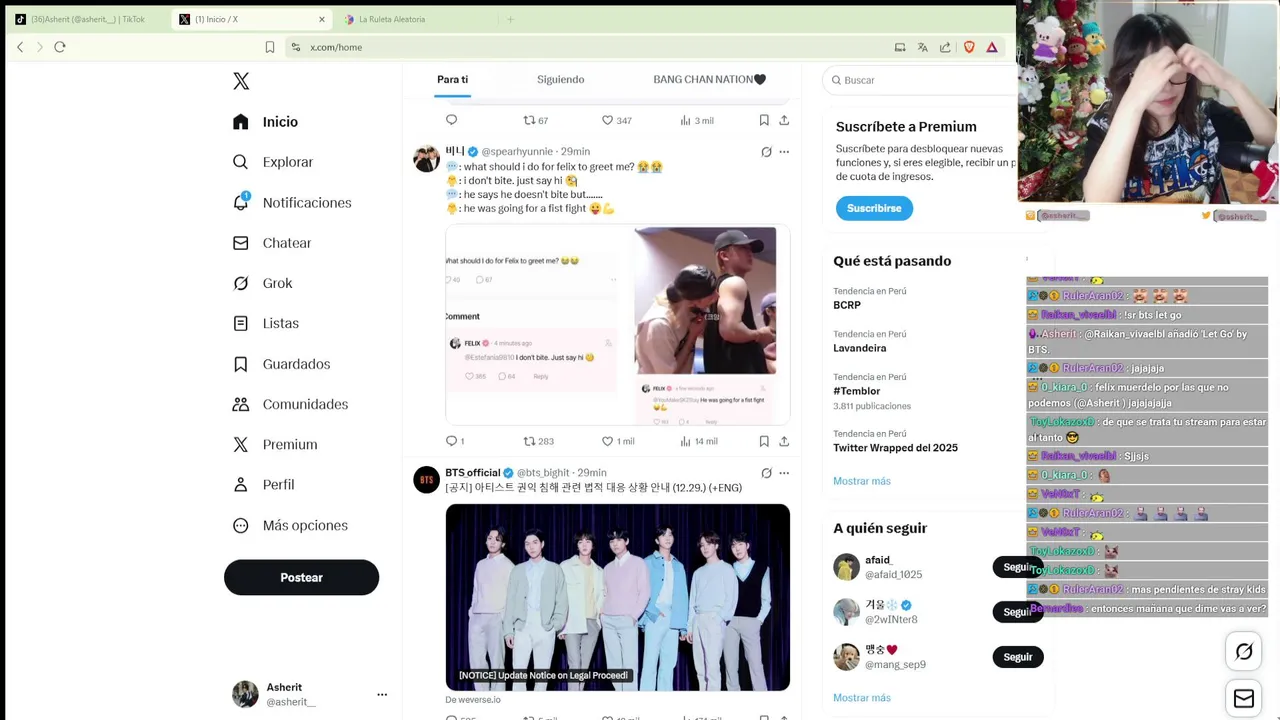
Task: Close the Inicio / X browser tab
Action: click(x=322, y=19)
